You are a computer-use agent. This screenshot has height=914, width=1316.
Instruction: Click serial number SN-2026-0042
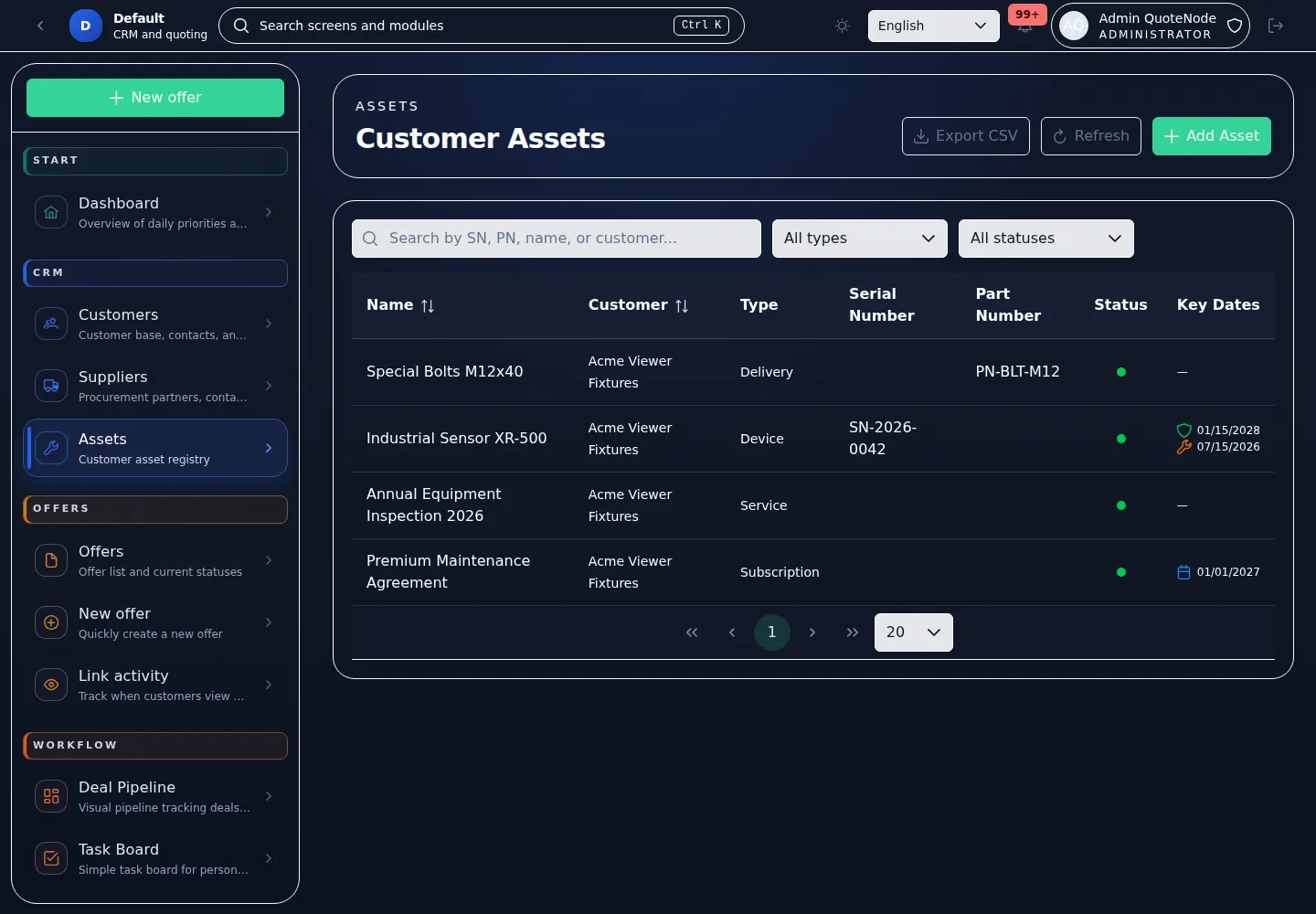pyautogui.click(x=883, y=439)
